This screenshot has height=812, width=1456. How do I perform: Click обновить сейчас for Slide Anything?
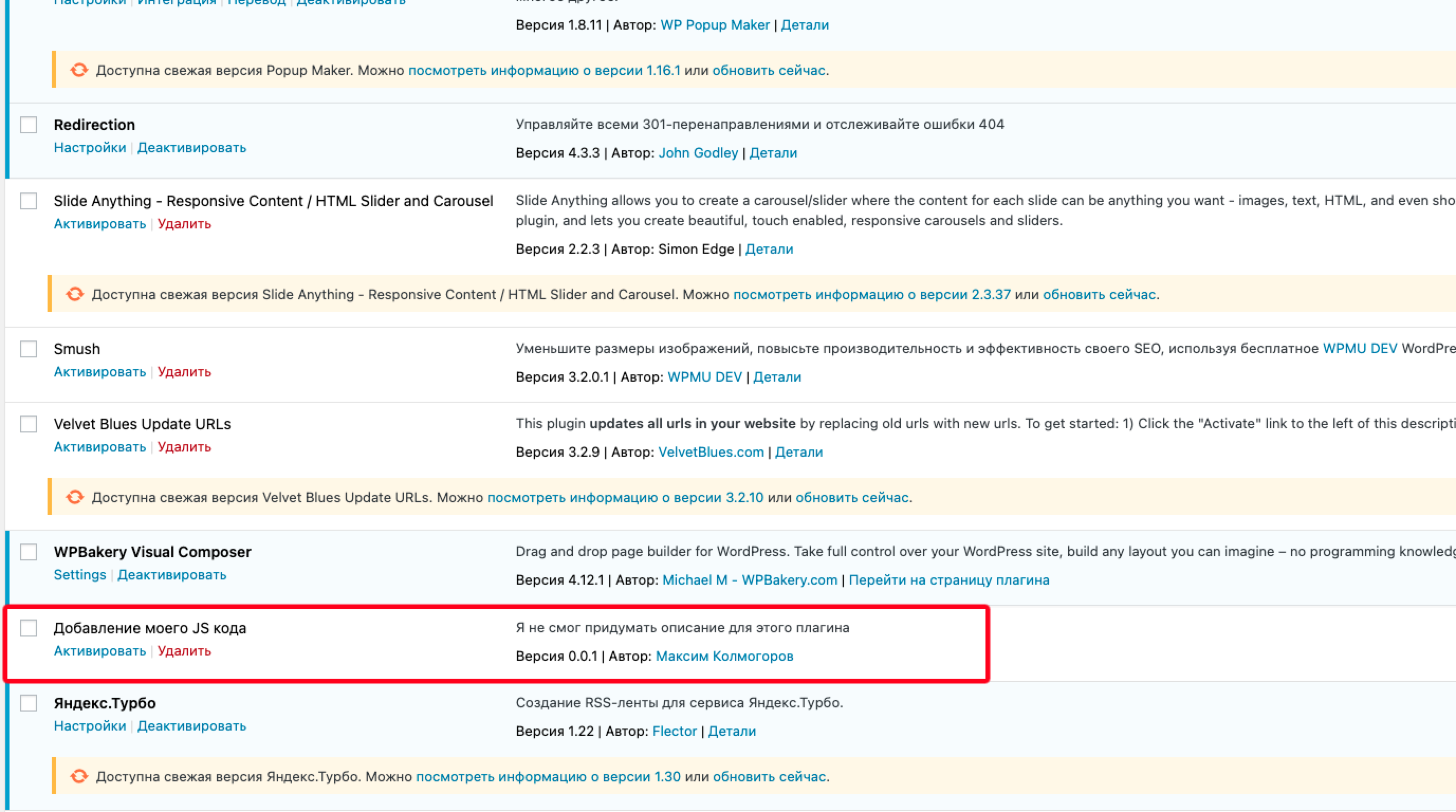(1099, 294)
